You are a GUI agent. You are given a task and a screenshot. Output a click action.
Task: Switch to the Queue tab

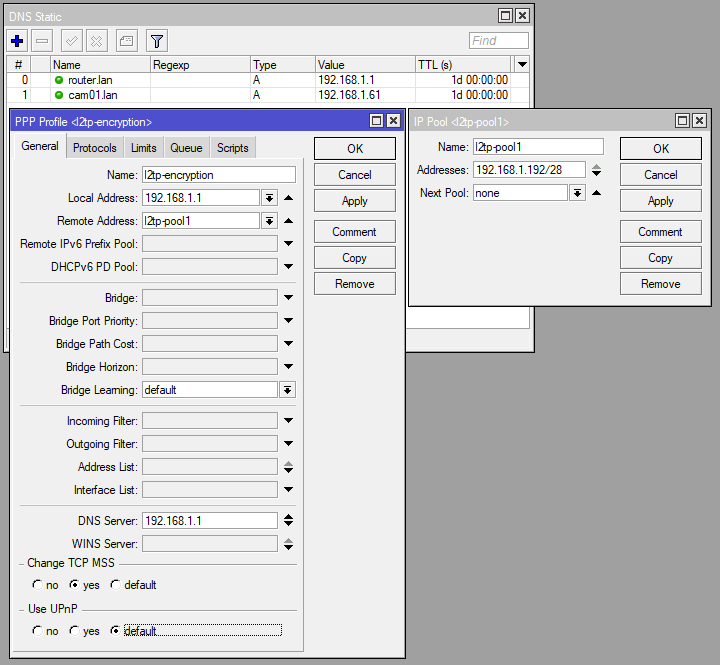[x=186, y=148]
